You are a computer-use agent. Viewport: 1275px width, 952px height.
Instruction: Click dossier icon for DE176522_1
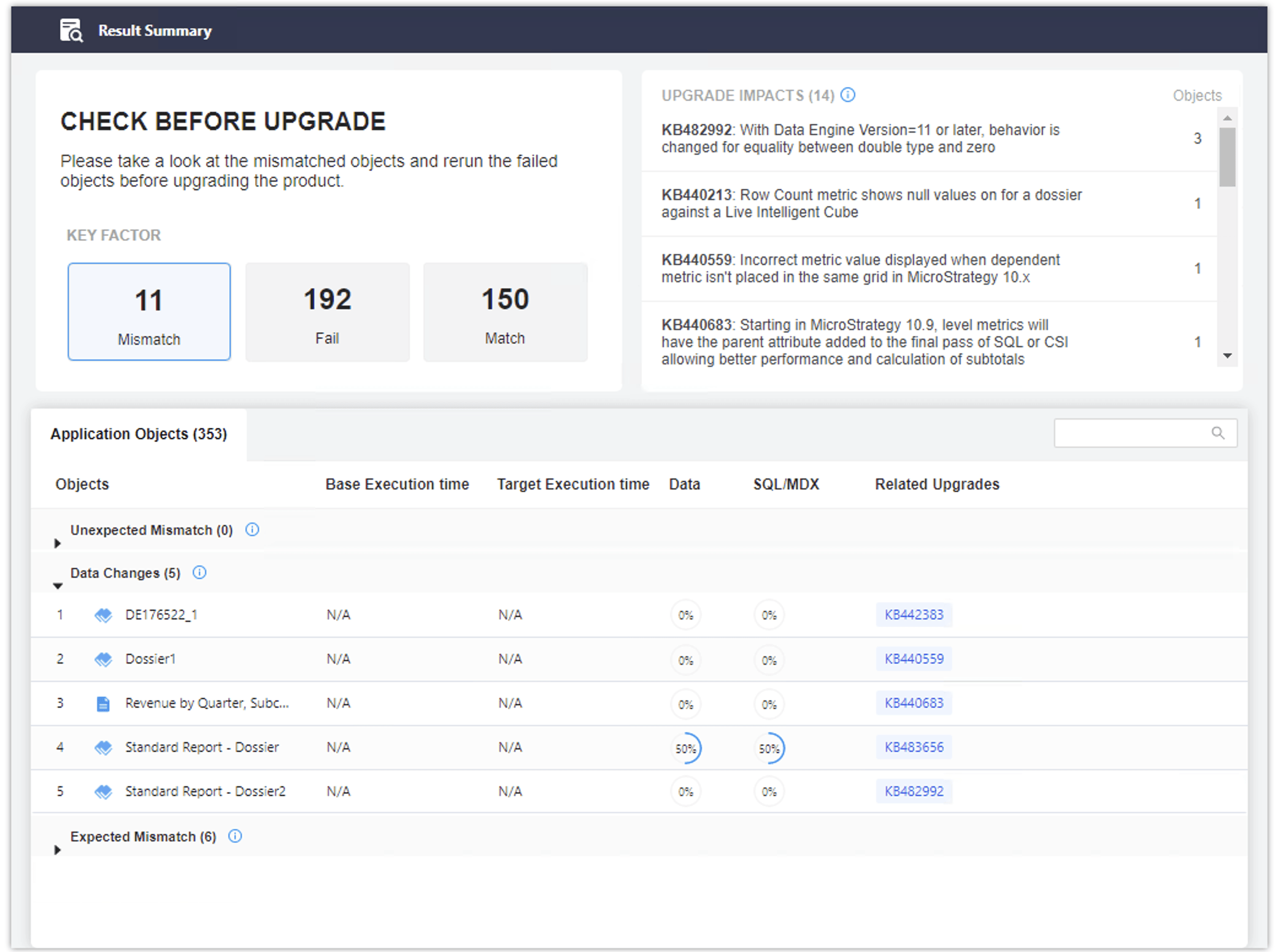[103, 615]
